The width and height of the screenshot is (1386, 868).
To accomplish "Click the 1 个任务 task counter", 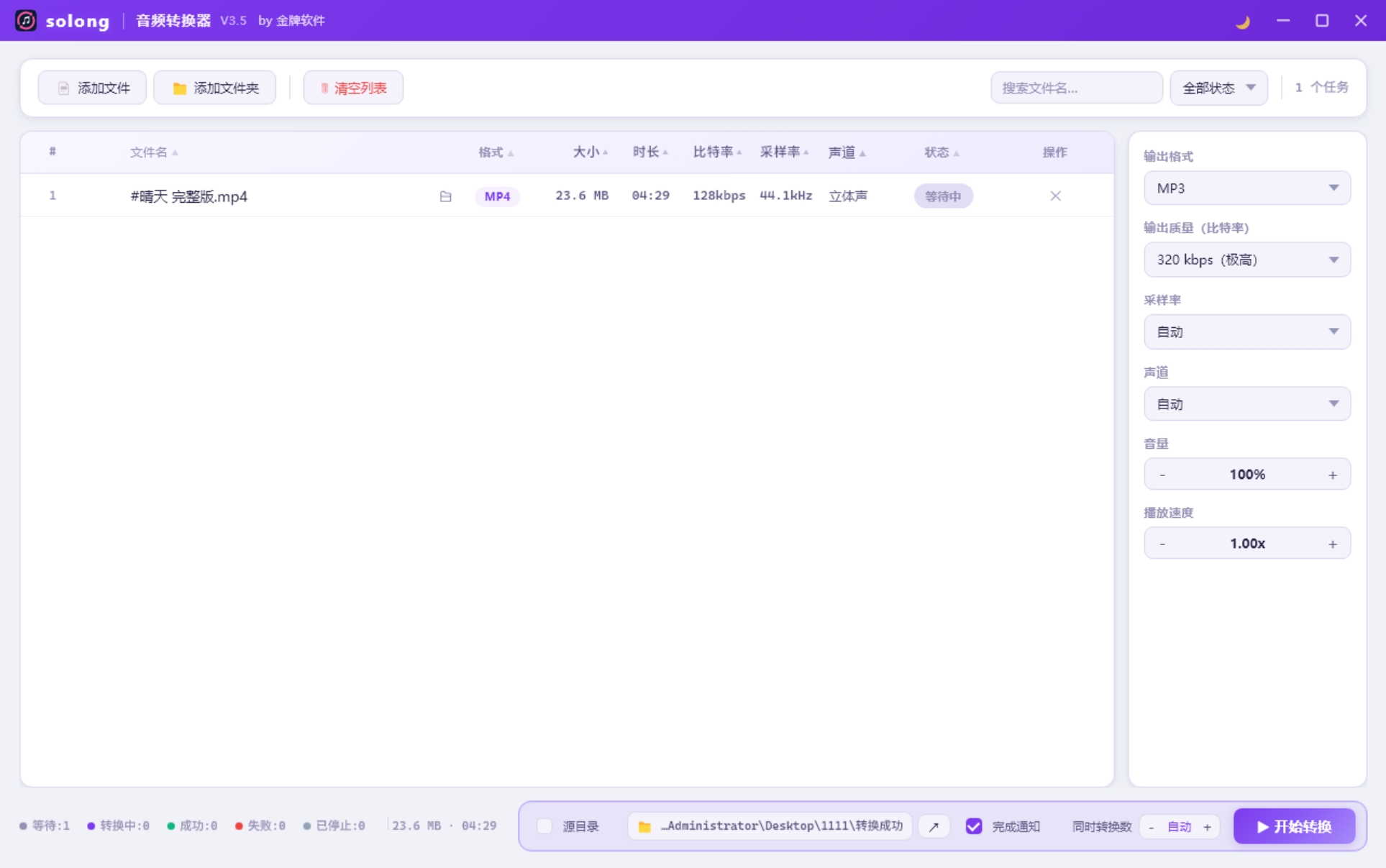I will click(x=1321, y=87).
